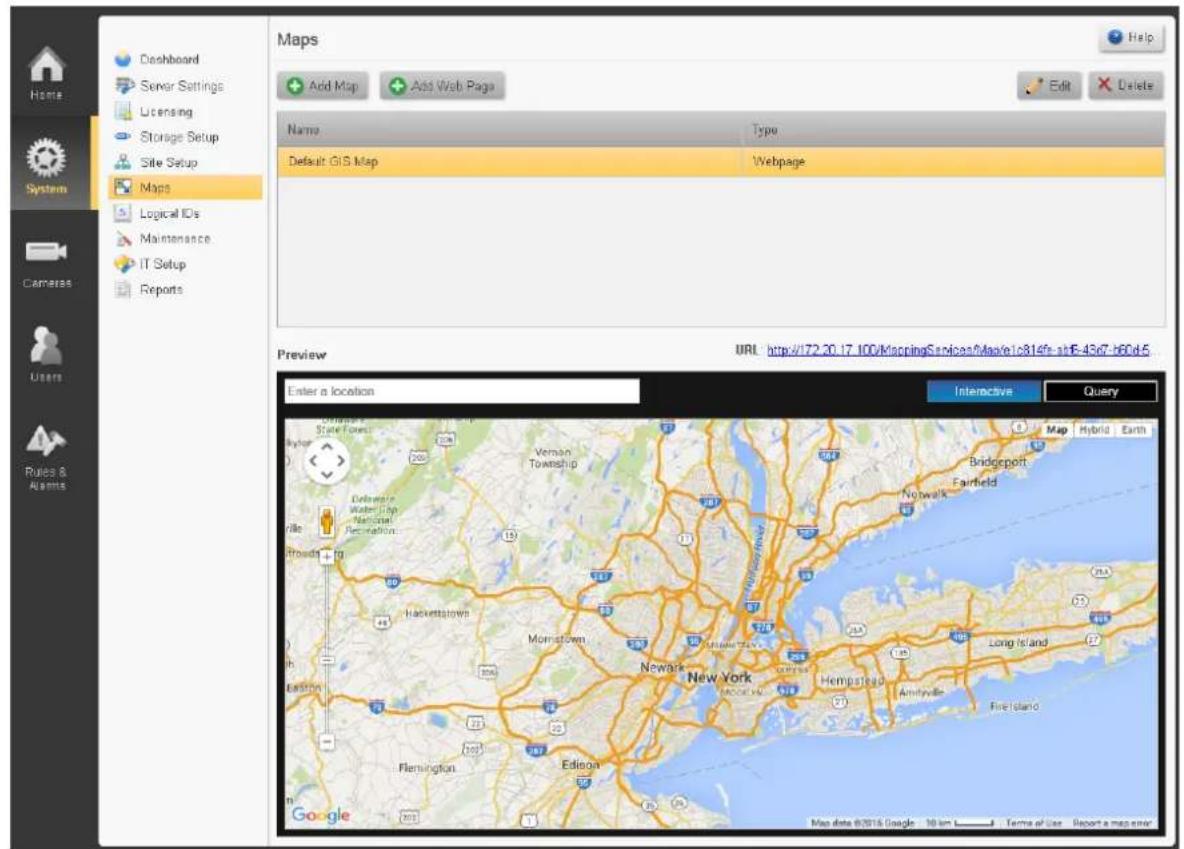This screenshot has height=849, width=1184.
Task: Open the IT Setup page
Action: 162,264
